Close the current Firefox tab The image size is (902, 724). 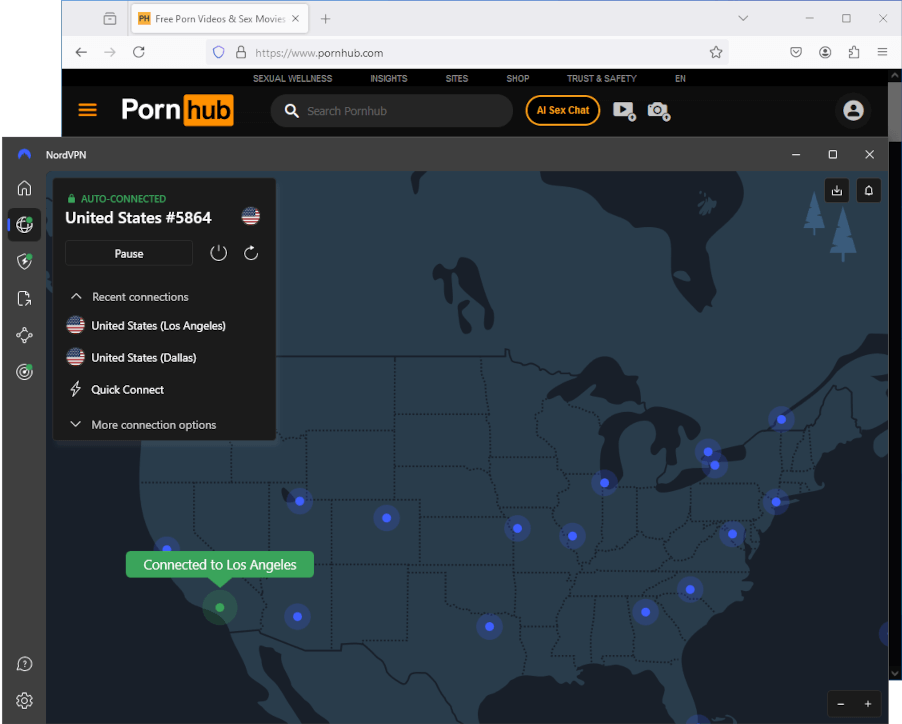295,19
